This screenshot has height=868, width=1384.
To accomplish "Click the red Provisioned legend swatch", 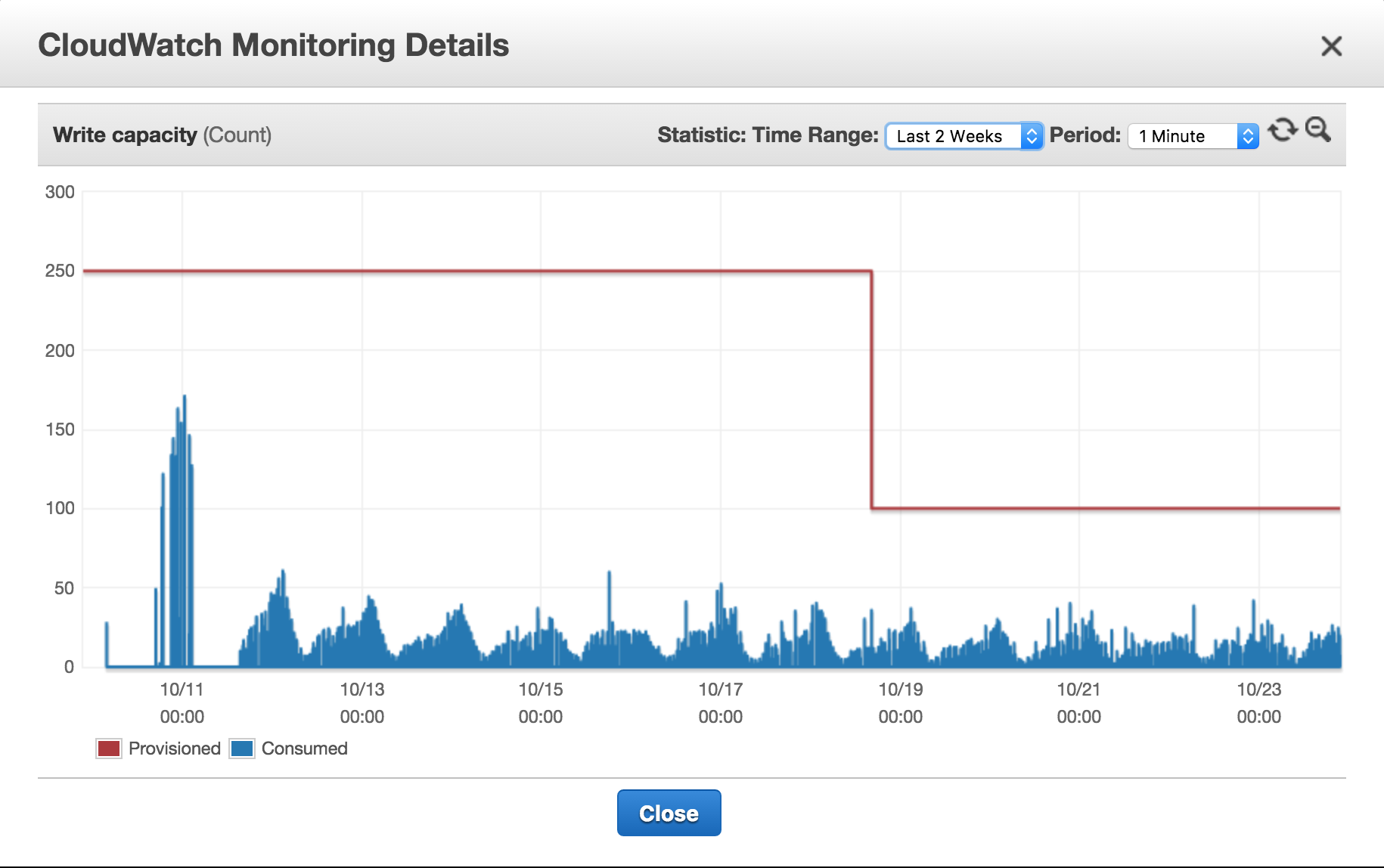I will pos(109,749).
